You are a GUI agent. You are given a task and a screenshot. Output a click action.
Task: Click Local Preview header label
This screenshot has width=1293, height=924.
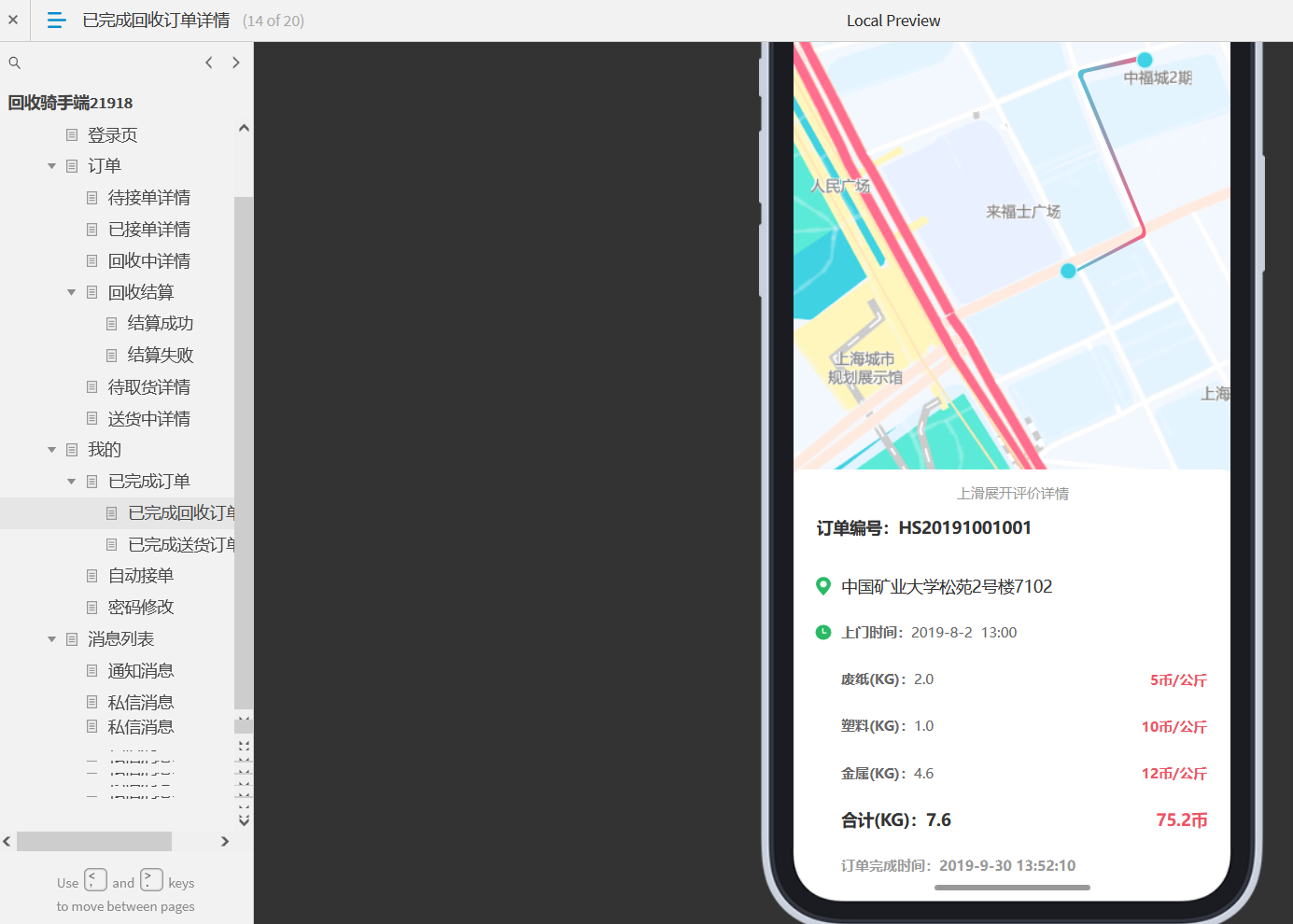pyautogui.click(x=893, y=21)
